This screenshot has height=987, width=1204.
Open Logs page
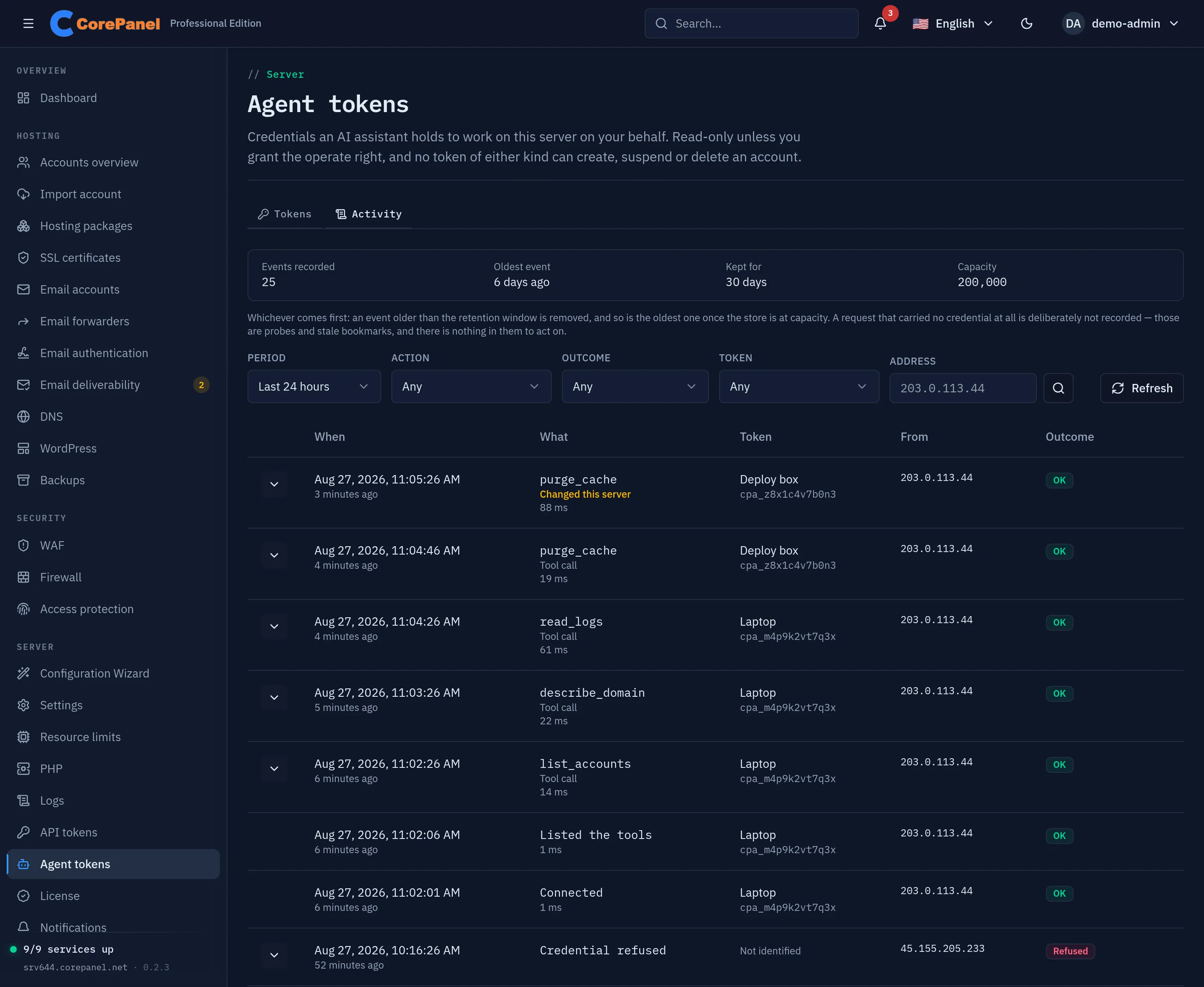click(113, 801)
